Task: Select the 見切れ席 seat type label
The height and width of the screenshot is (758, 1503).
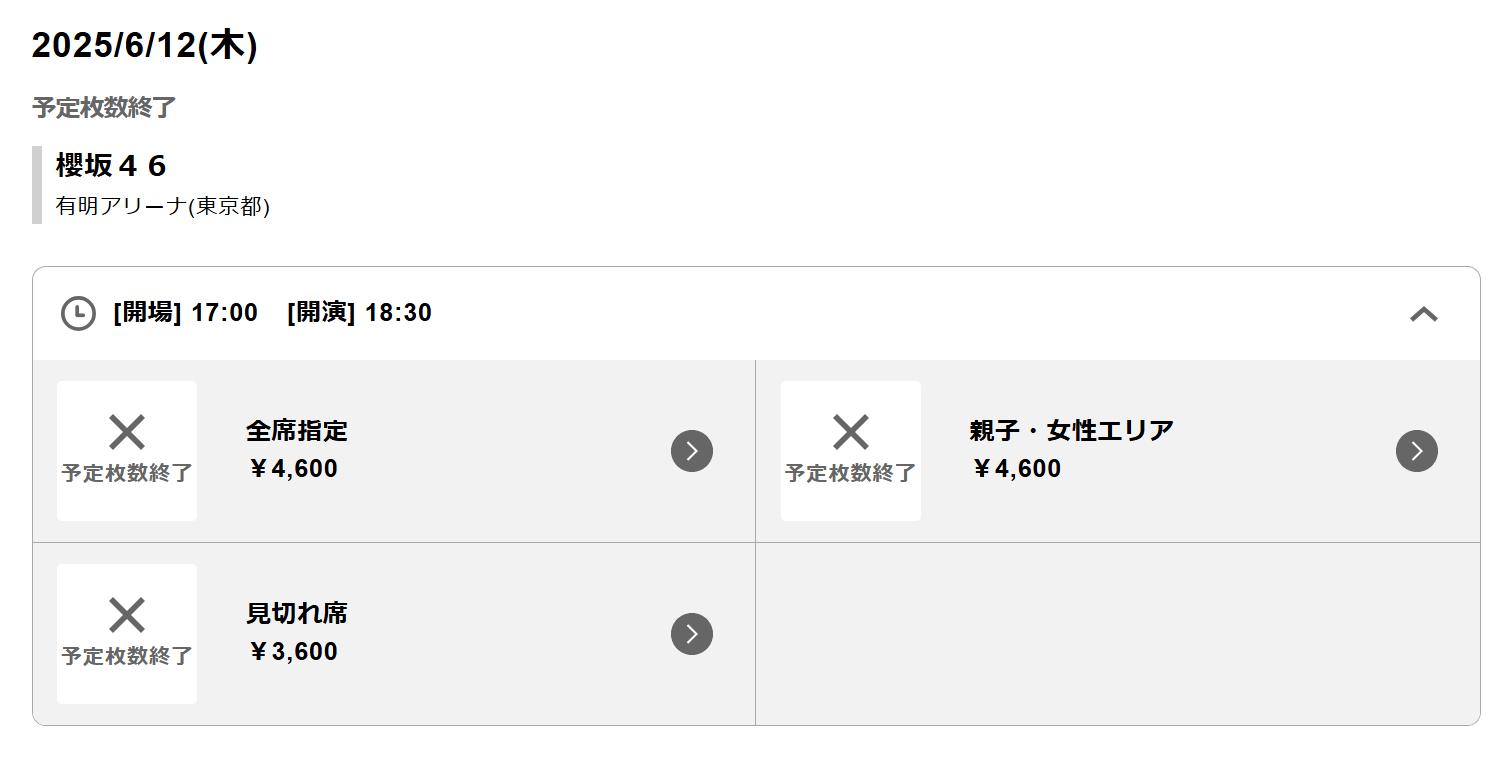Action: 297,614
